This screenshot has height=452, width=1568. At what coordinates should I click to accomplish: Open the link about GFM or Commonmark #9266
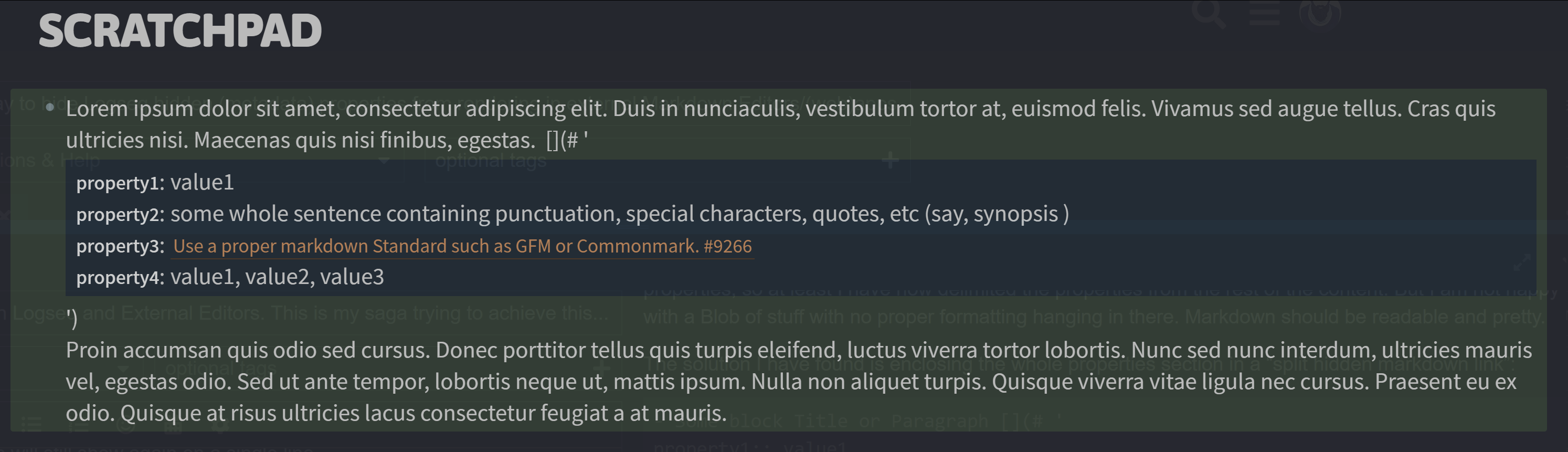point(463,246)
